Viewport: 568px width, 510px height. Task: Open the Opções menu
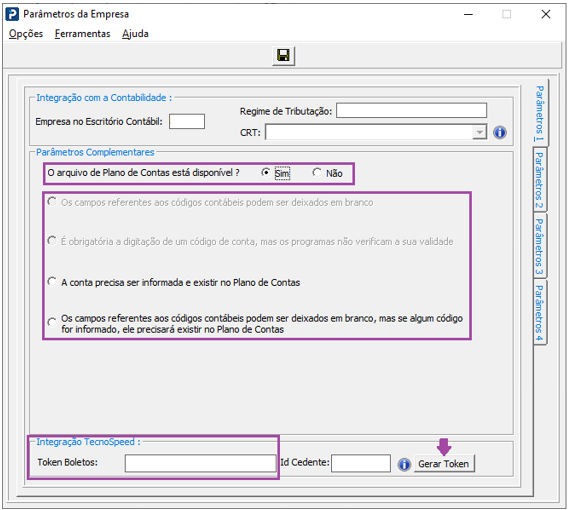coord(26,34)
